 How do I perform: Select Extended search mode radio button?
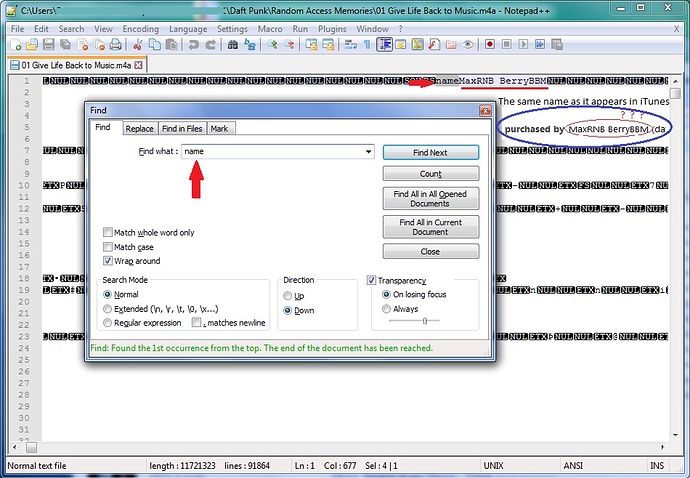[x=107, y=309]
